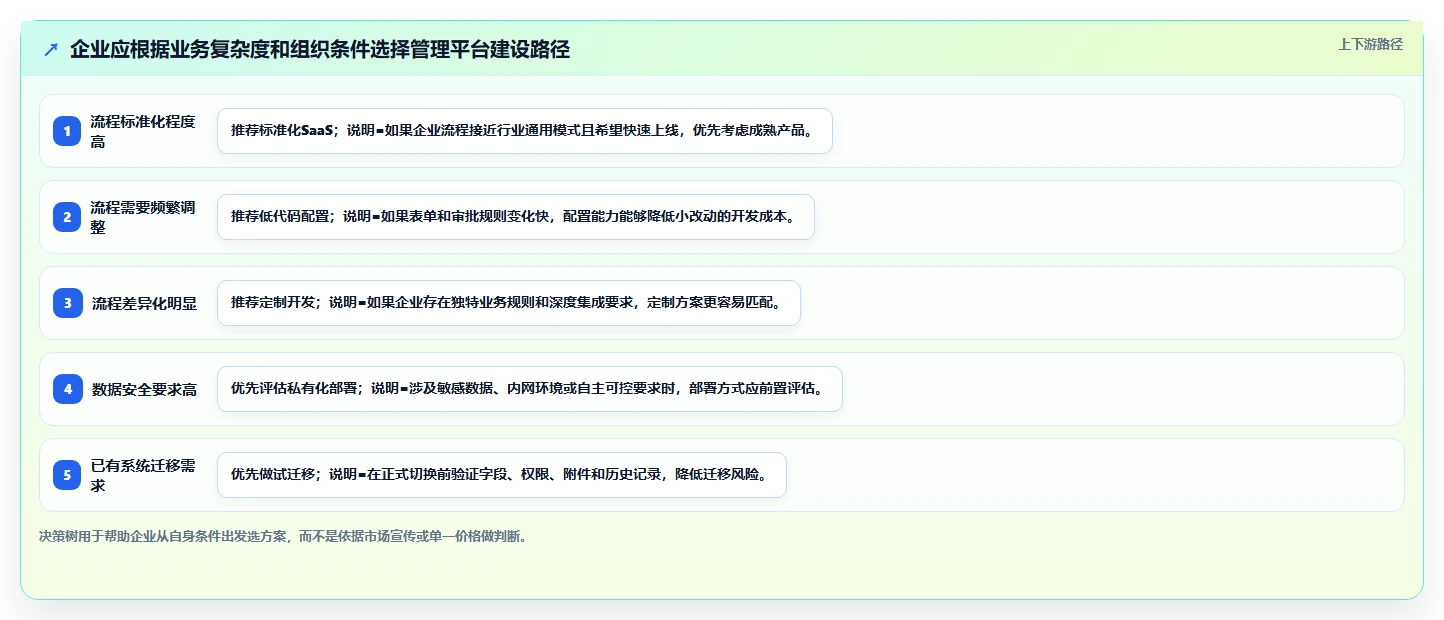Open the 推荐标准化SaaS recommendation box
The height and width of the screenshot is (620, 1444).
click(x=525, y=131)
